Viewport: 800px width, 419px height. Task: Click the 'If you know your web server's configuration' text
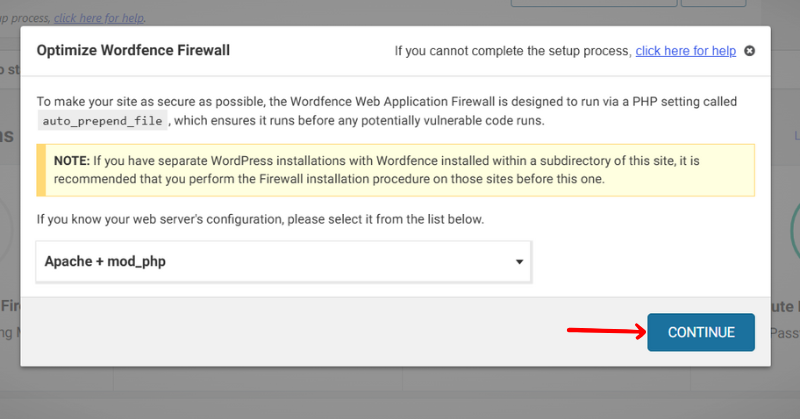[260, 219]
